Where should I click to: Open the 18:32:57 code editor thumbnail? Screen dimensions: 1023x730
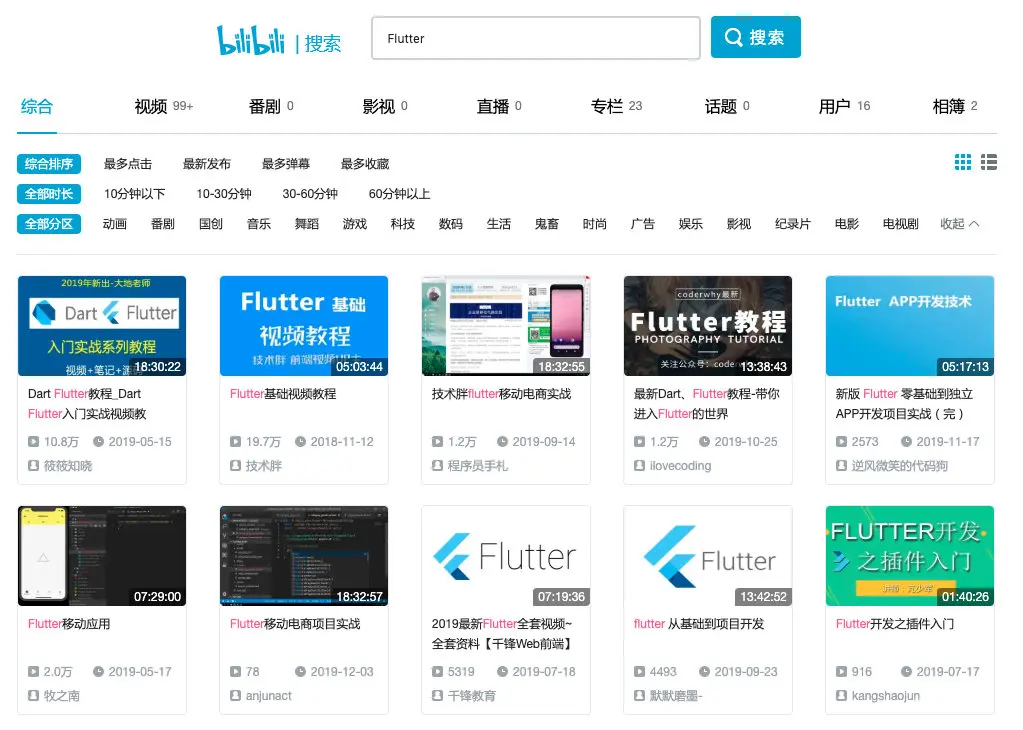(304, 556)
